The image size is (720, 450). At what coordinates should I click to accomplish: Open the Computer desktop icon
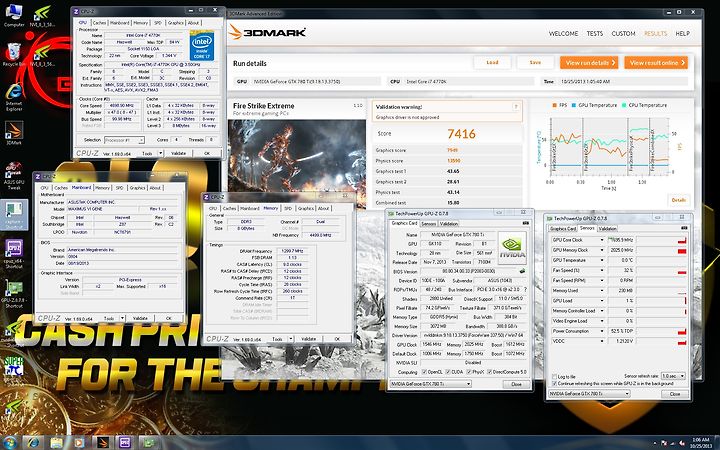pyautogui.click(x=14, y=15)
